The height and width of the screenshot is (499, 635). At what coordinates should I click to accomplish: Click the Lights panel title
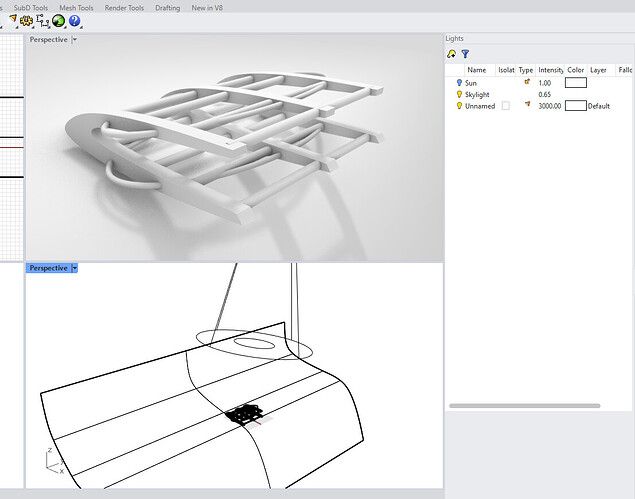pos(454,38)
